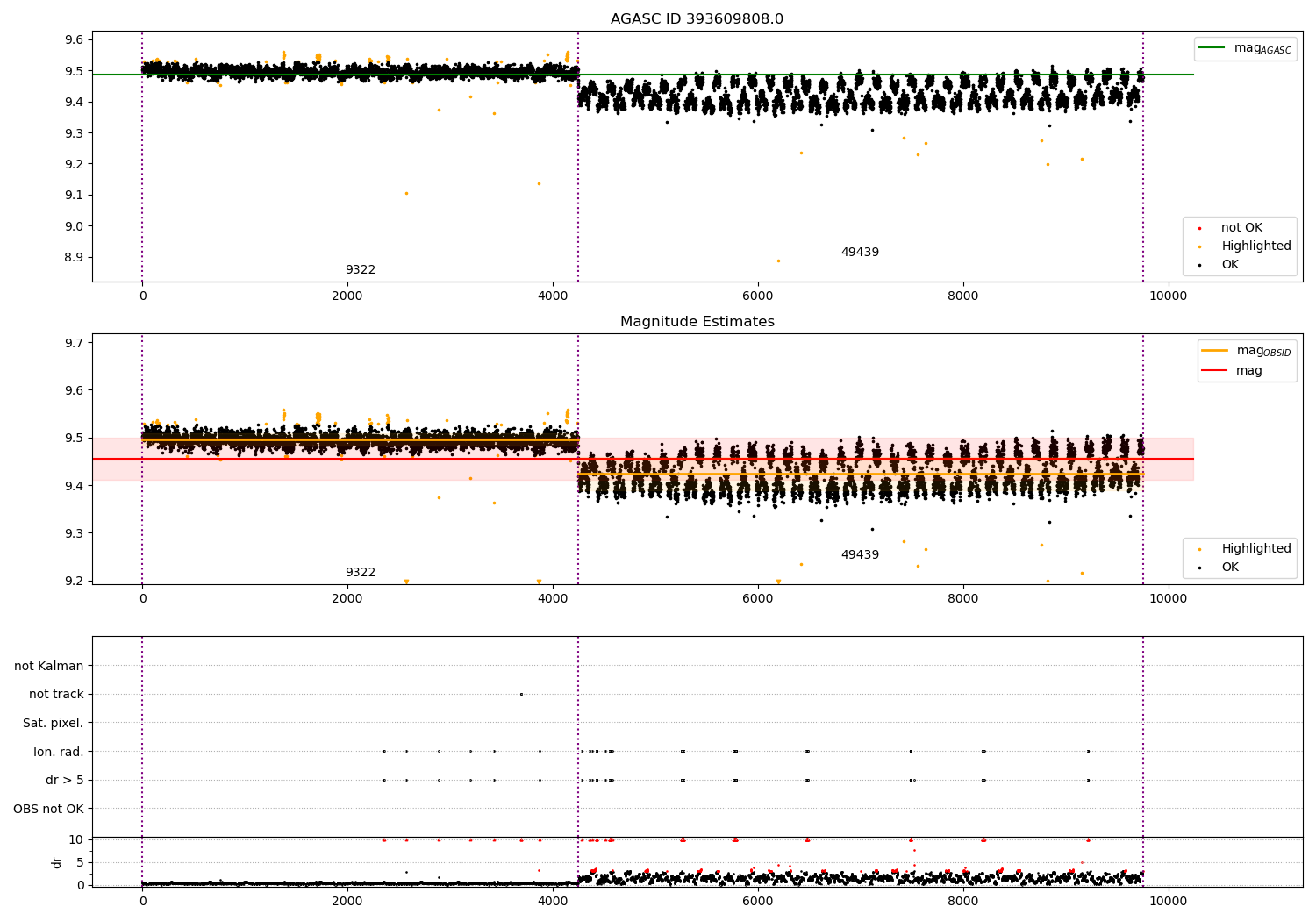Screen dimensions: 1316x921
Task: Click the title 'AGASC ID 393609808.0'
Action: click(x=697, y=19)
